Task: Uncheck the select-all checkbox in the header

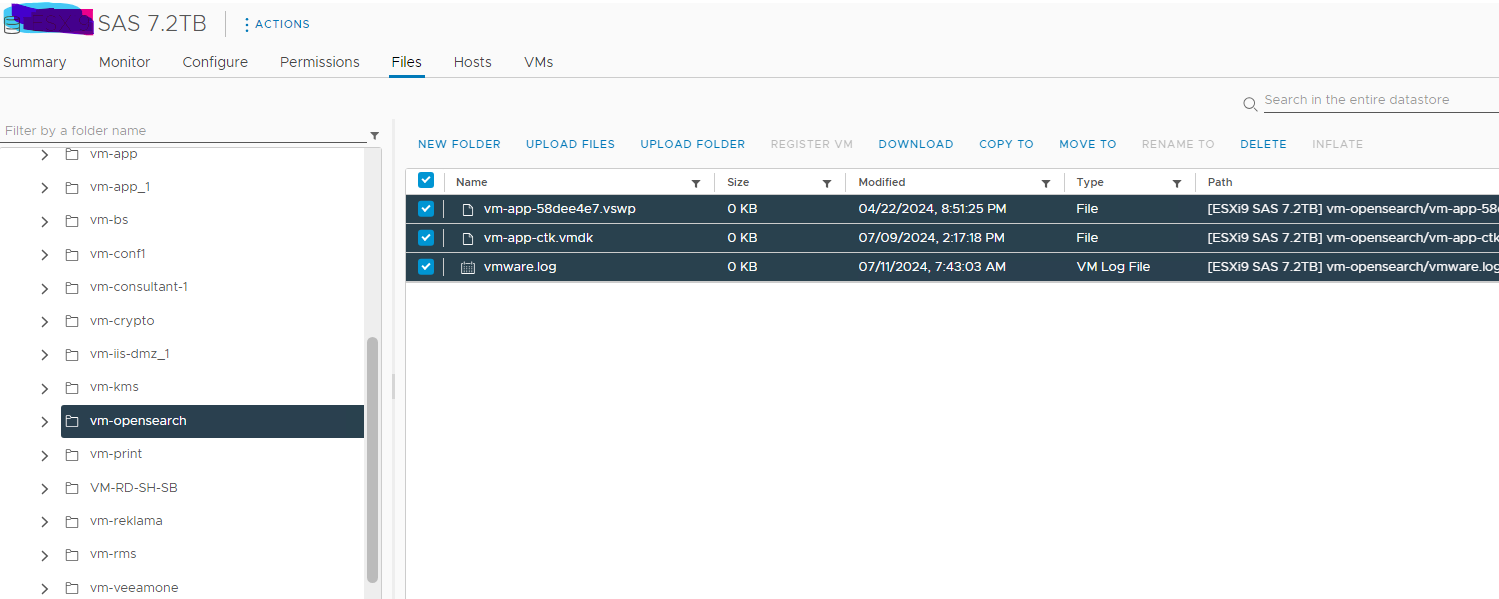Action: (425, 179)
